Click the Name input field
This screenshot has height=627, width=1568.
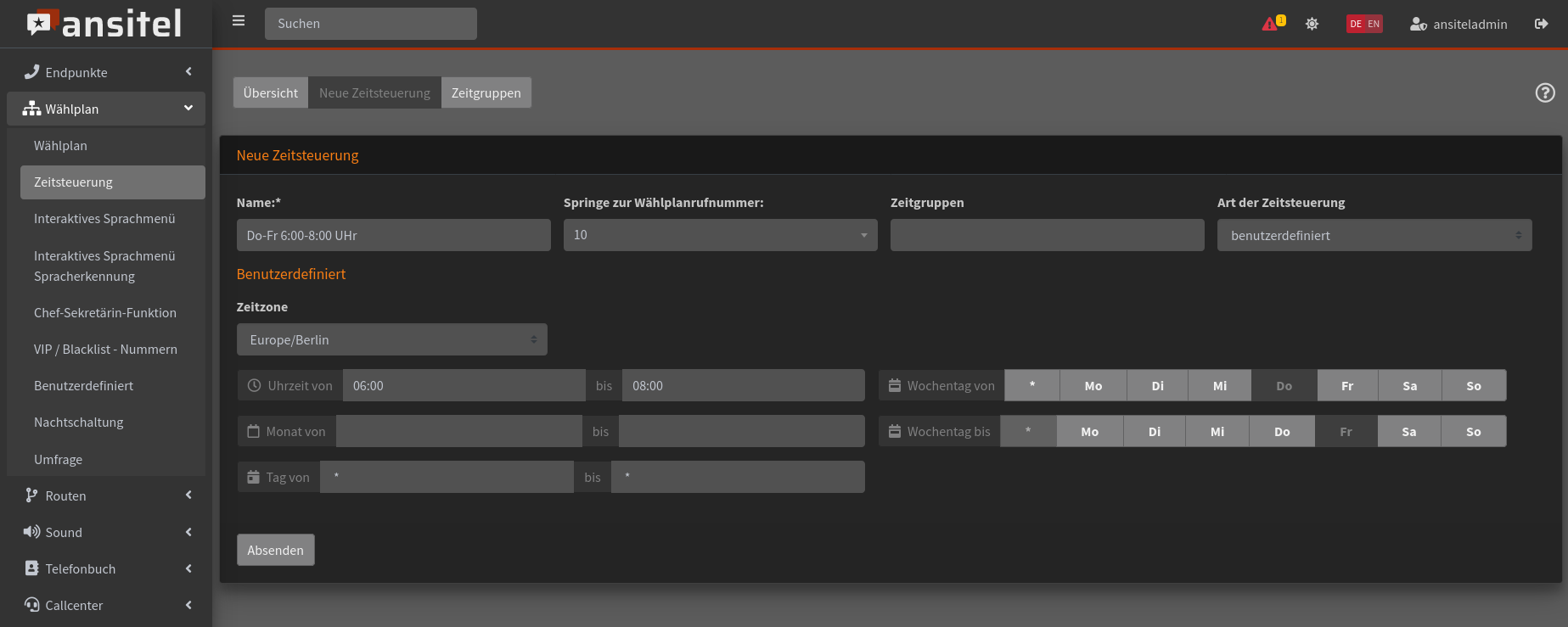(393, 236)
